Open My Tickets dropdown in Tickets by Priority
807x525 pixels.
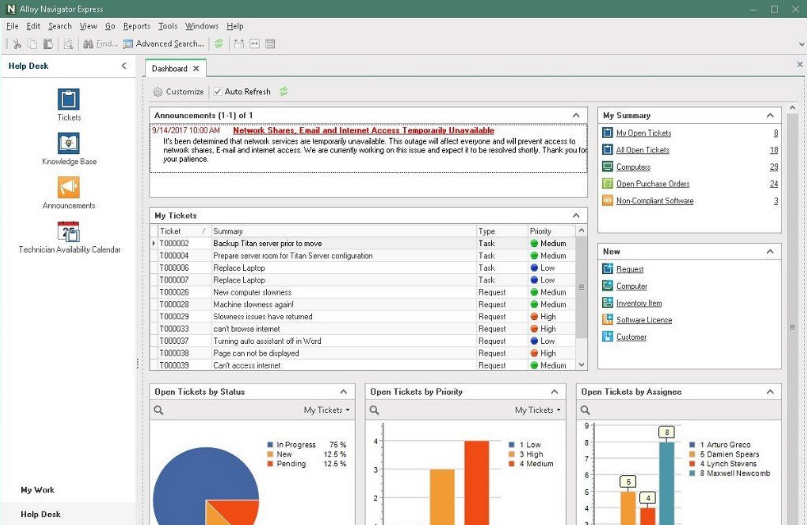click(537, 410)
